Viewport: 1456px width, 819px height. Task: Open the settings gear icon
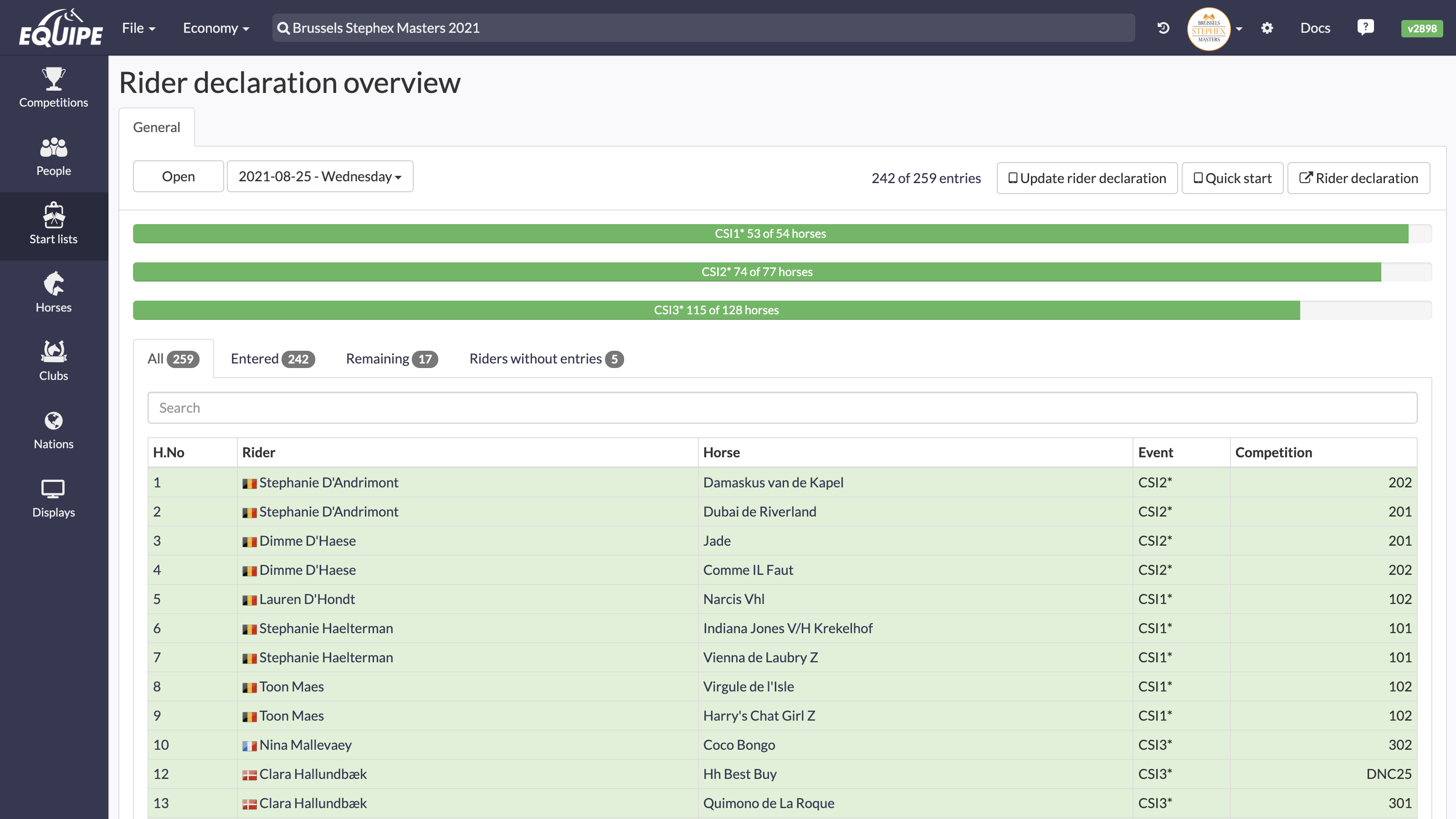tap(1267, 28)
